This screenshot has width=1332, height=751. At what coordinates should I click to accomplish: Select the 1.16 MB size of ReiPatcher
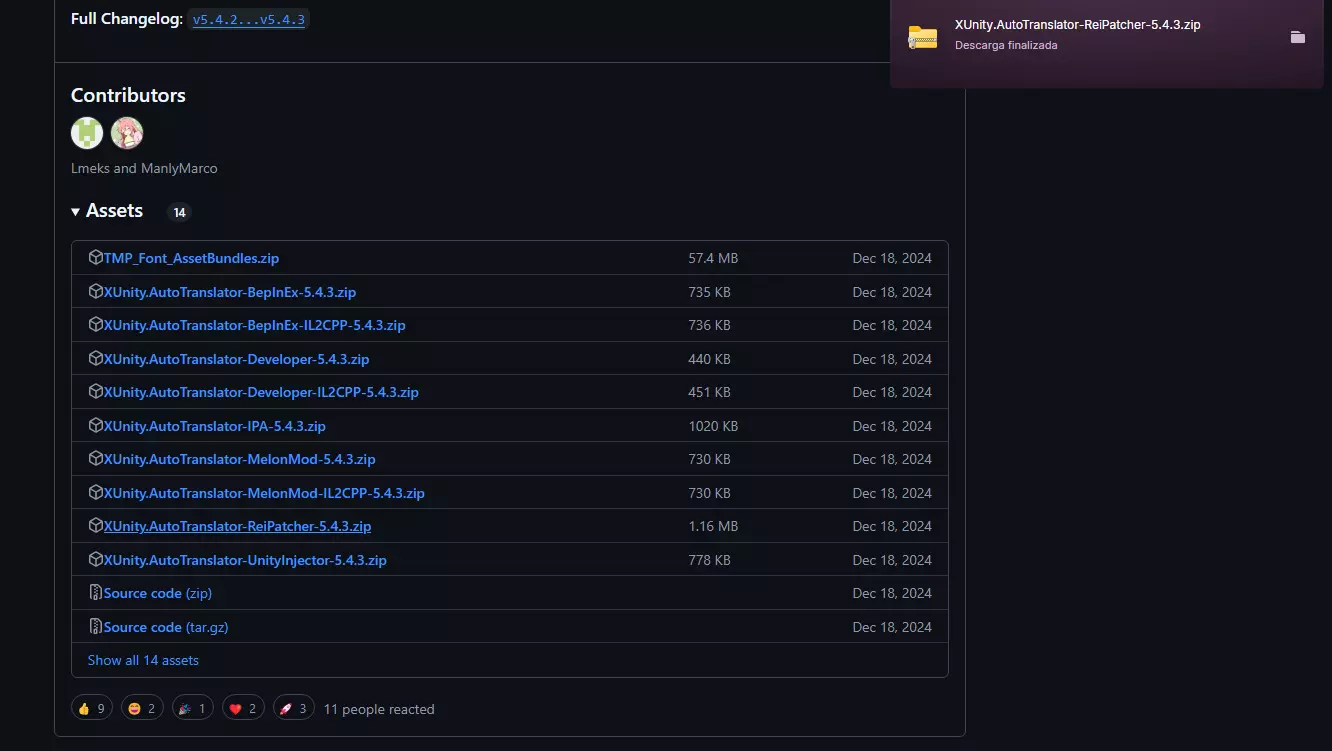(x=713, y=526)
